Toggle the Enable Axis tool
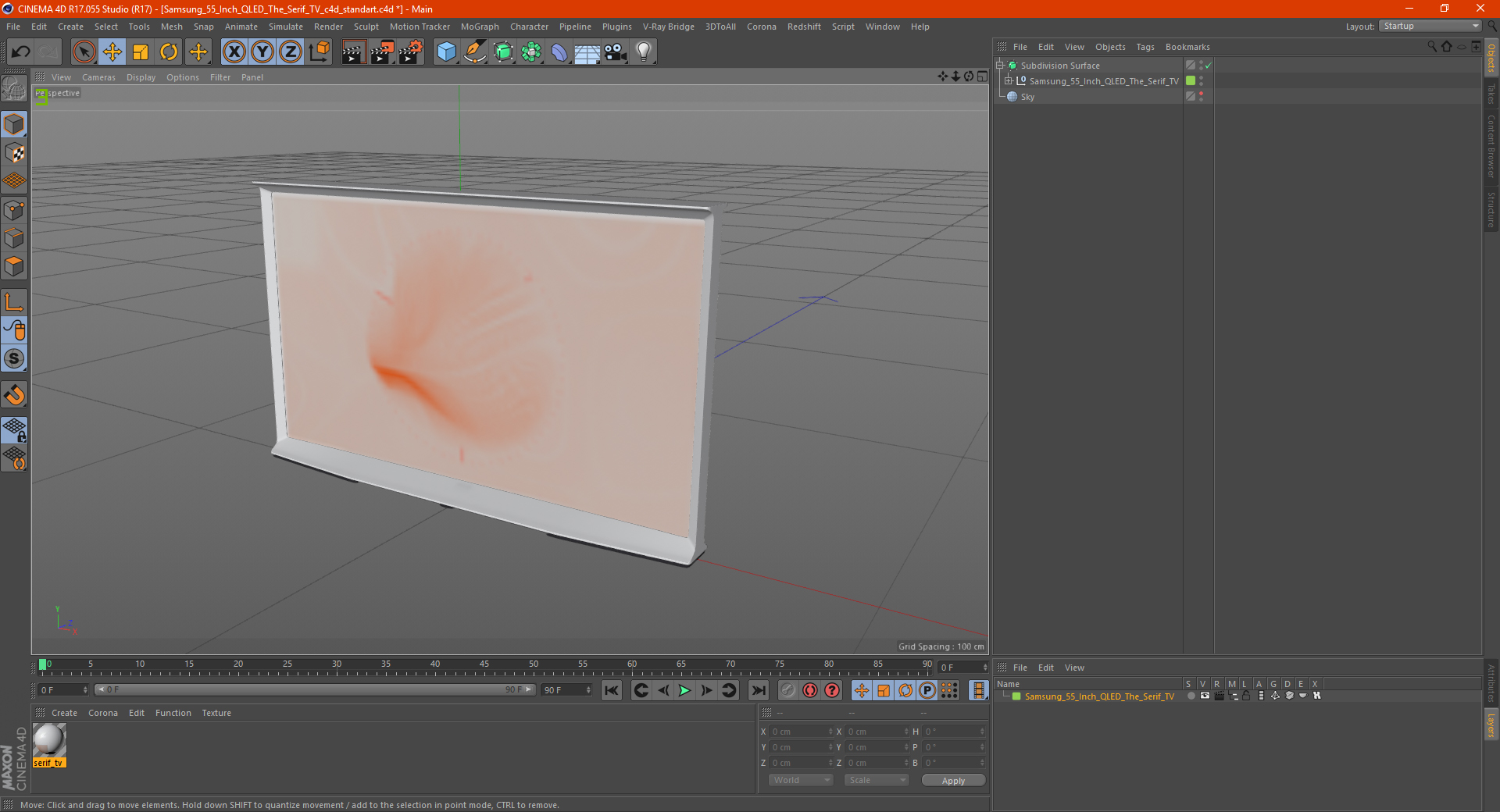The height and width of the screenshot is (812, 1500). coord(14,302)
